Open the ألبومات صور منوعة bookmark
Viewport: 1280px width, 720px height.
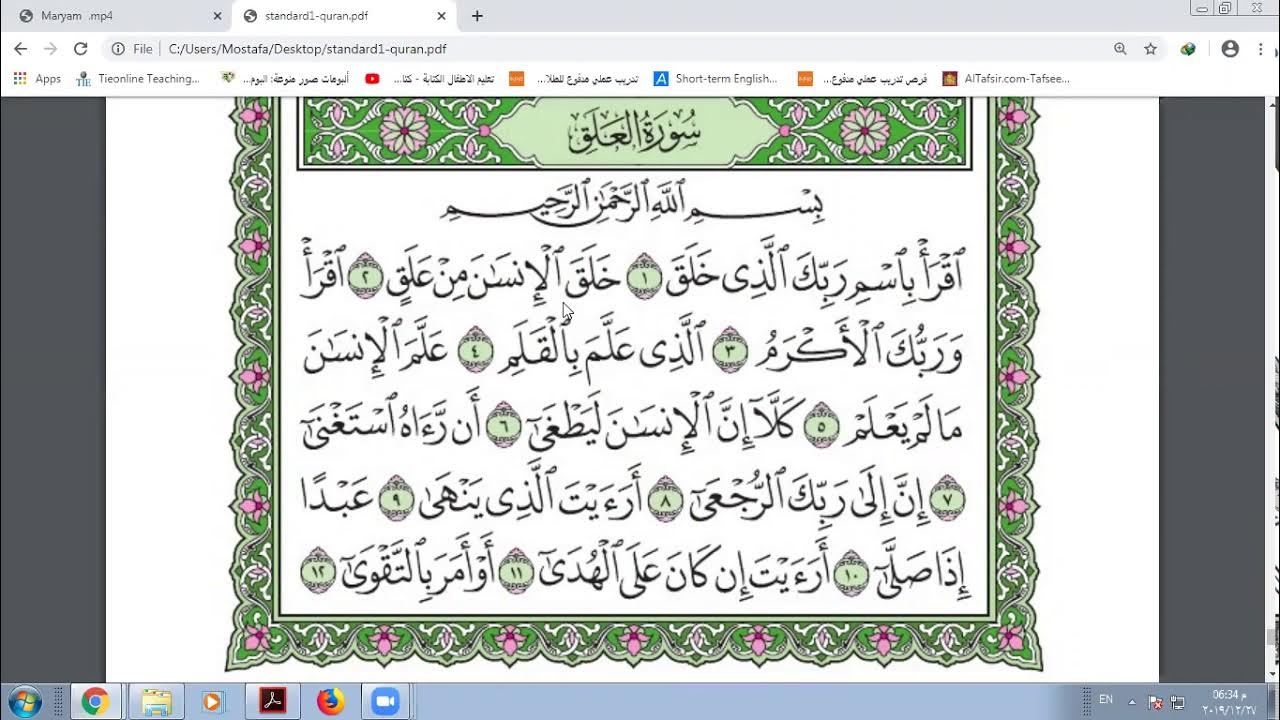(285, 78)
